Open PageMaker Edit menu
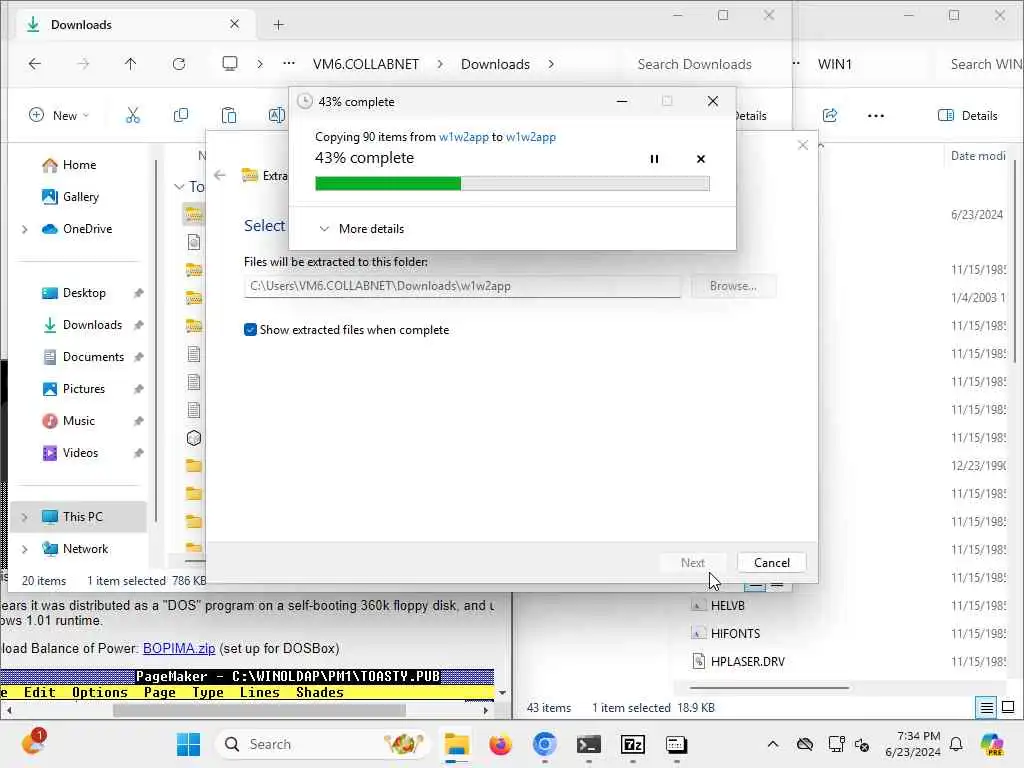 coord(39,692)
